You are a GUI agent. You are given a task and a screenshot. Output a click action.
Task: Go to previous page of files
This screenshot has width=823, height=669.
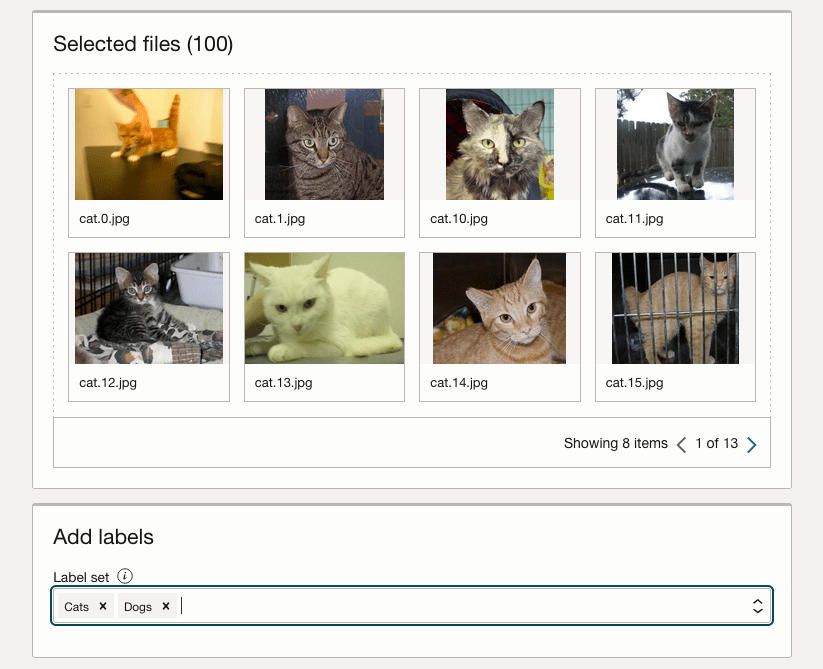682,445
